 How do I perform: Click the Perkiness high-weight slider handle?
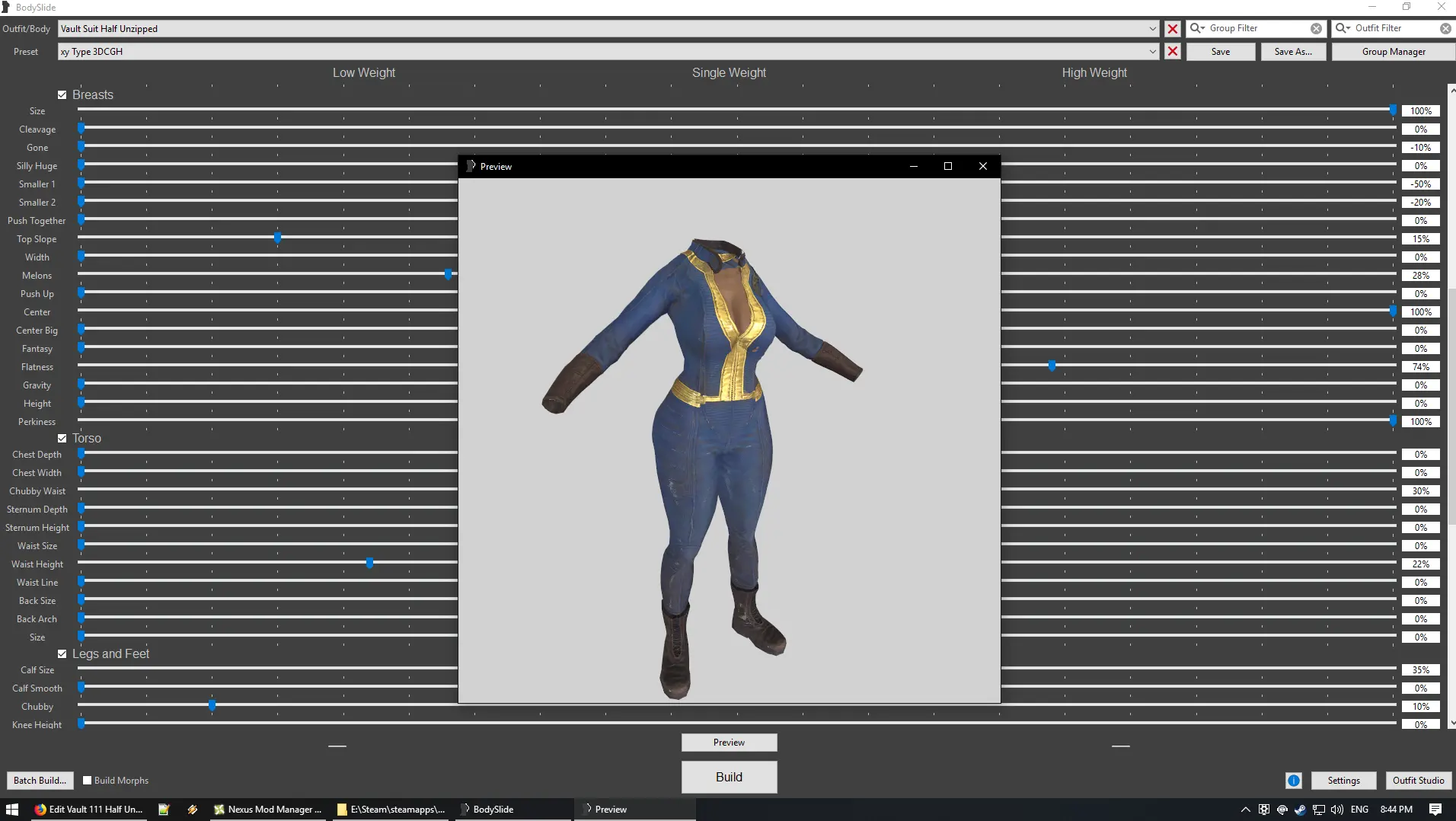[x=1393, y=420]
